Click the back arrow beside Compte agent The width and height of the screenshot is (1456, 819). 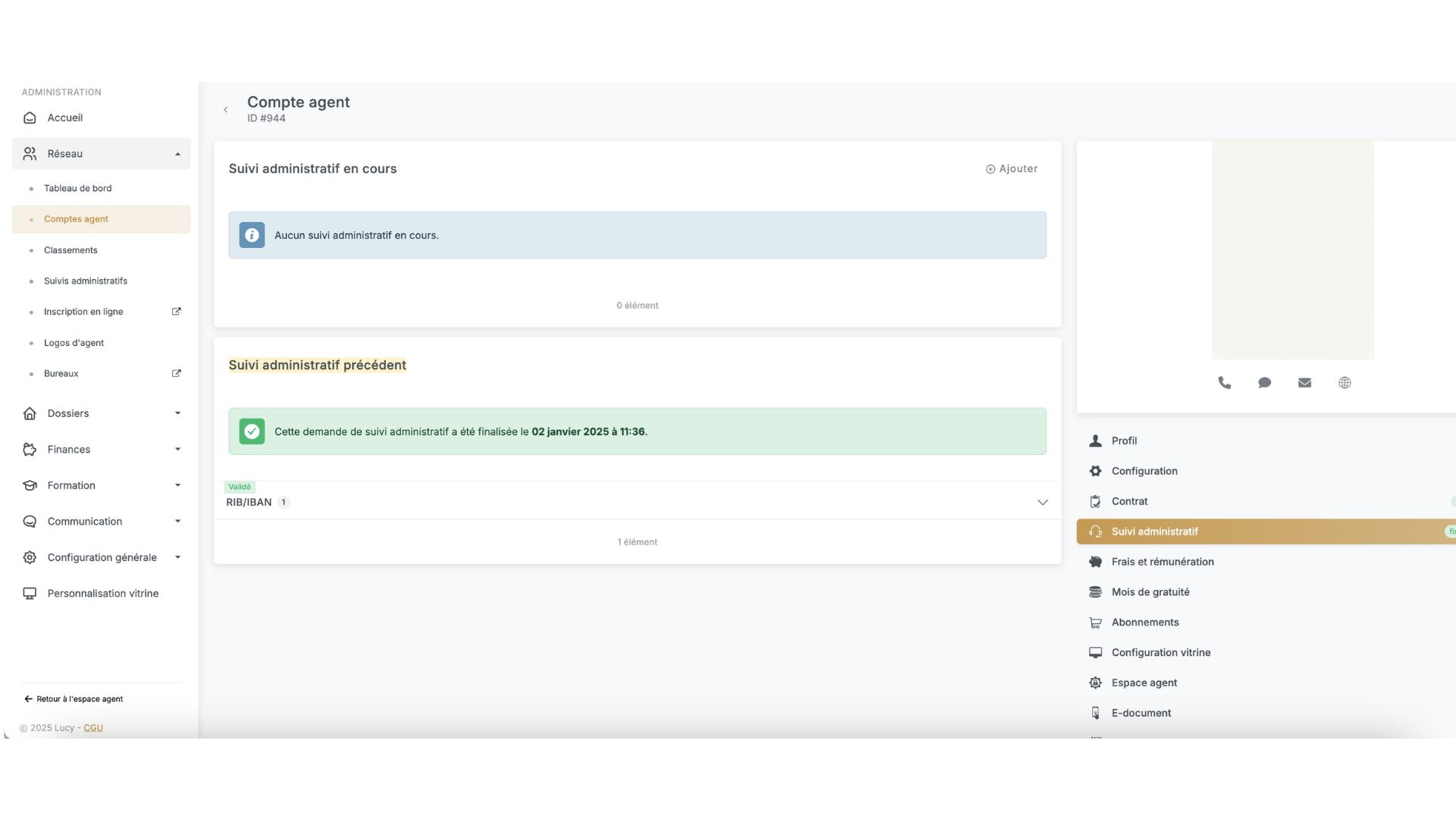[x=225, y=110]
